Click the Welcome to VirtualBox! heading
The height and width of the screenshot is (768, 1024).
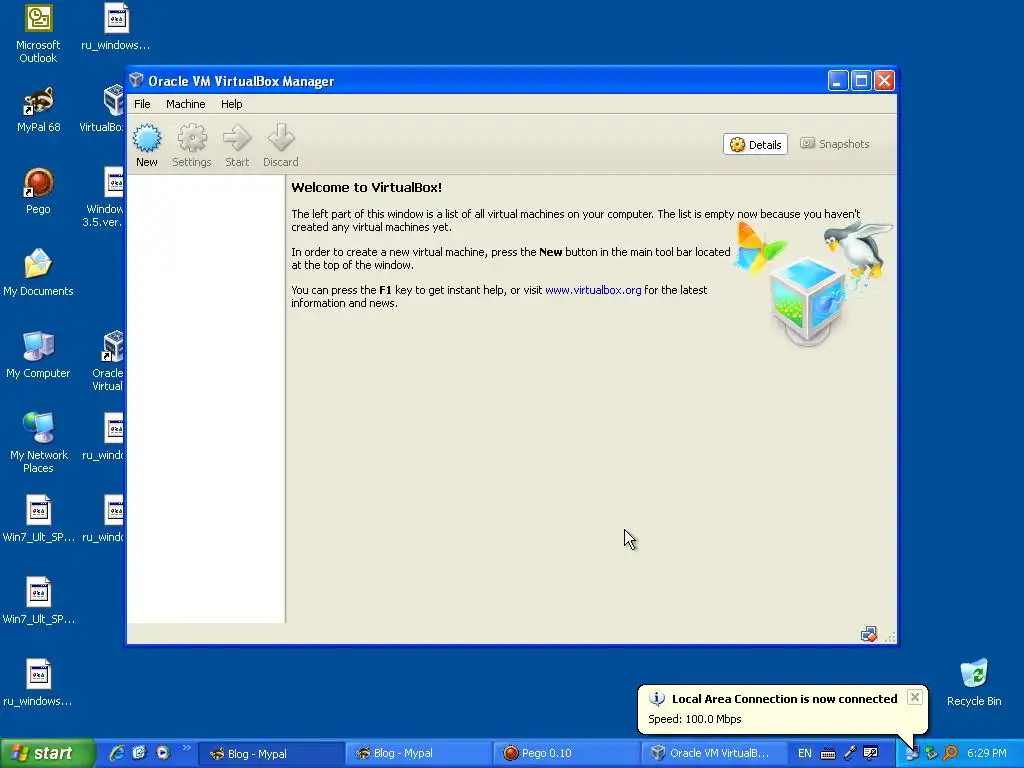pos(366,187)
